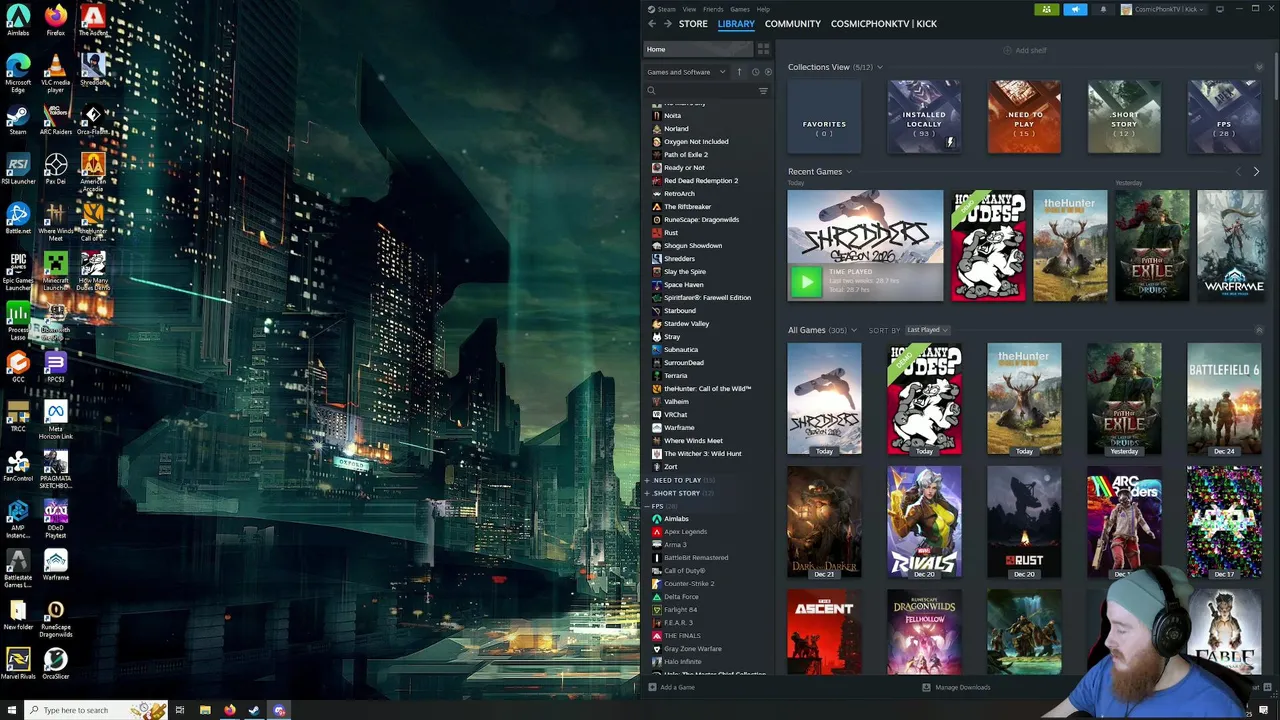Image resolution: width=1280 pixels, height=720 pixels.
Task: Open the Games menu
Action: tap(740, 9)
